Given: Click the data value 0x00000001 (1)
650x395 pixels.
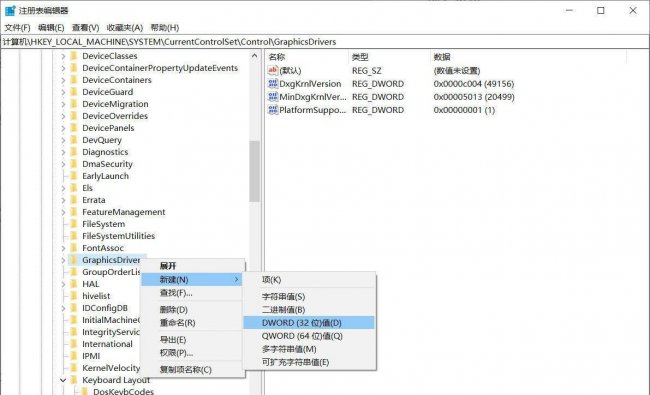Looking at the screenshot, I should coord(464,110).
